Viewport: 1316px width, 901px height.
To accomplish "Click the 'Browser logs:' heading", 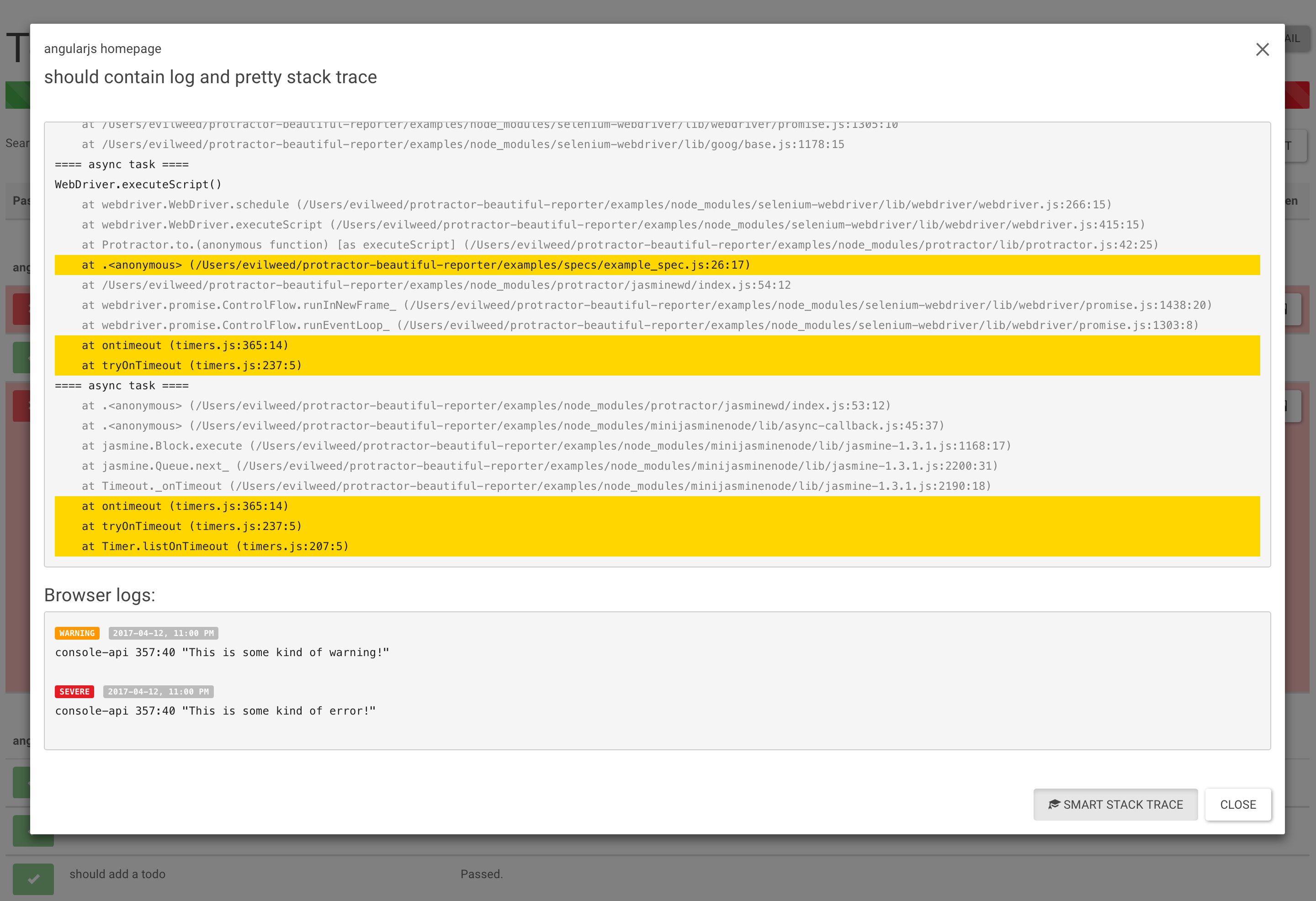I will pyautogui.click(x=100, y=594).
